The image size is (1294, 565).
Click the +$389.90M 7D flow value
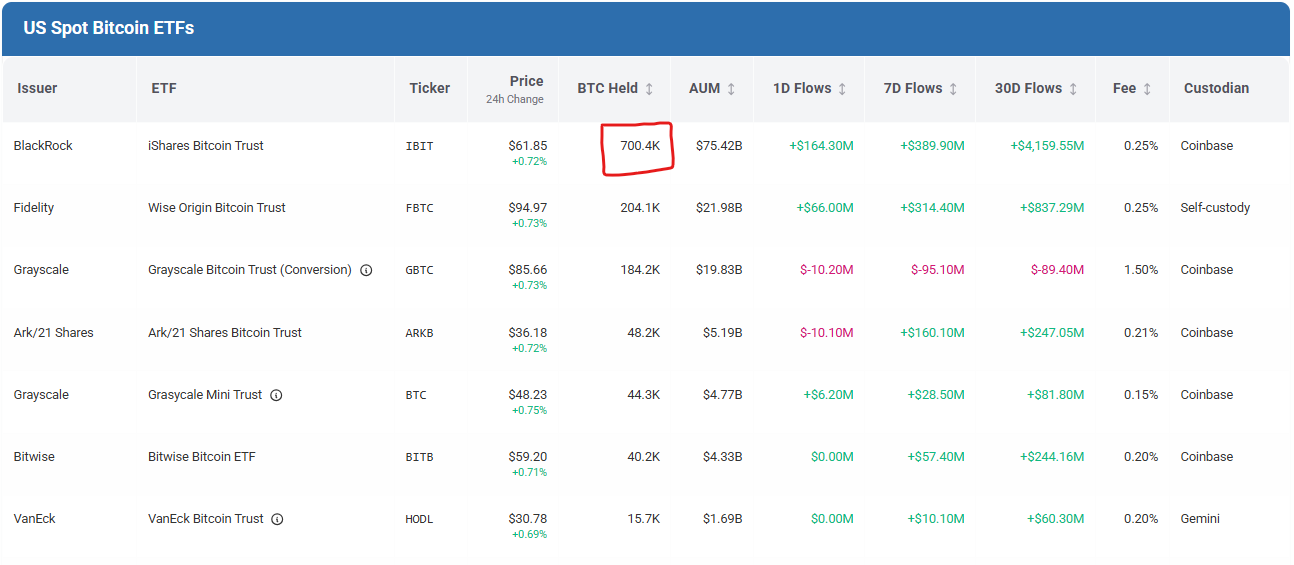[x=932, y=146]
